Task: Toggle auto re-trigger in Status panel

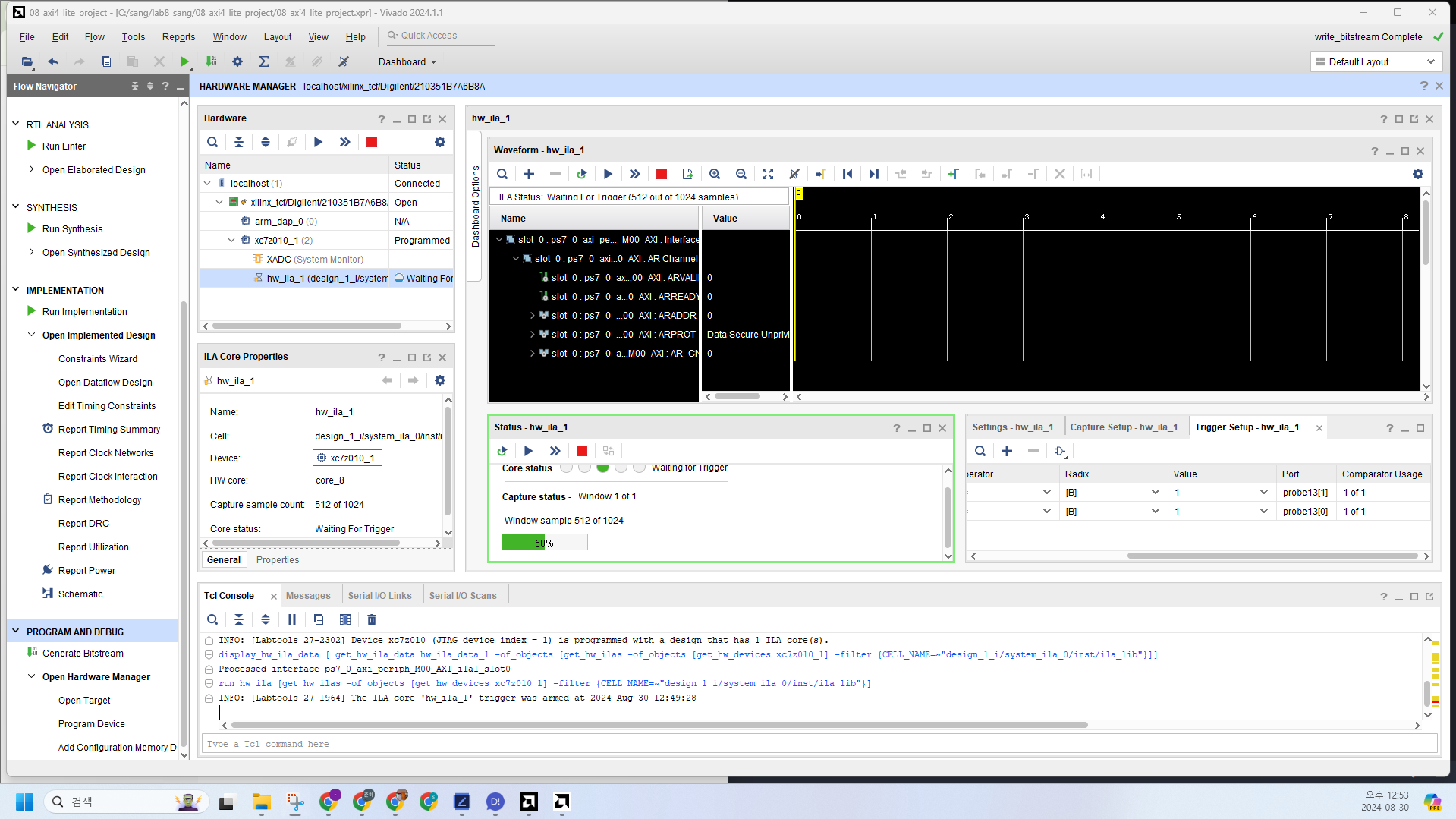Action: (502, 451)
